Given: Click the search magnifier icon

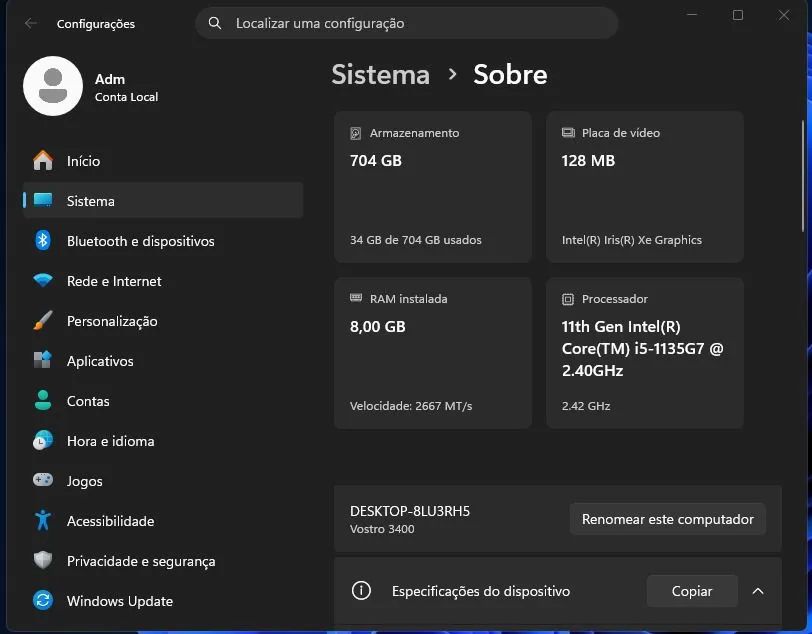Looking at the screenshot, I should [214, 23].
